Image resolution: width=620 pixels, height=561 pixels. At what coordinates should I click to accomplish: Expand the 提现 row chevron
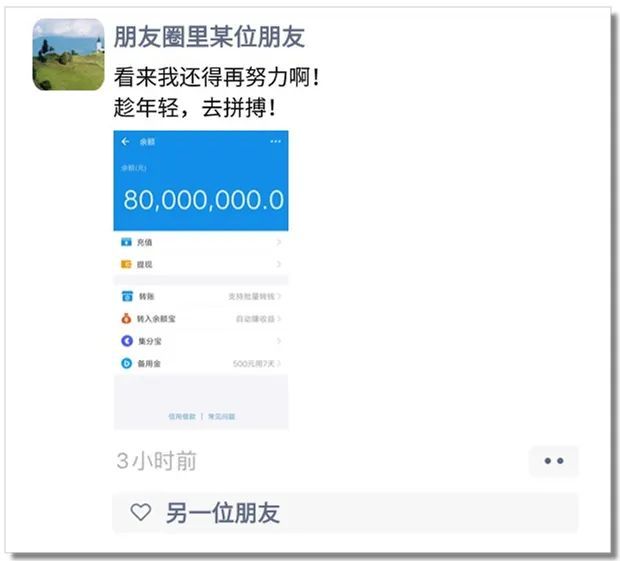tap(279, 264)
